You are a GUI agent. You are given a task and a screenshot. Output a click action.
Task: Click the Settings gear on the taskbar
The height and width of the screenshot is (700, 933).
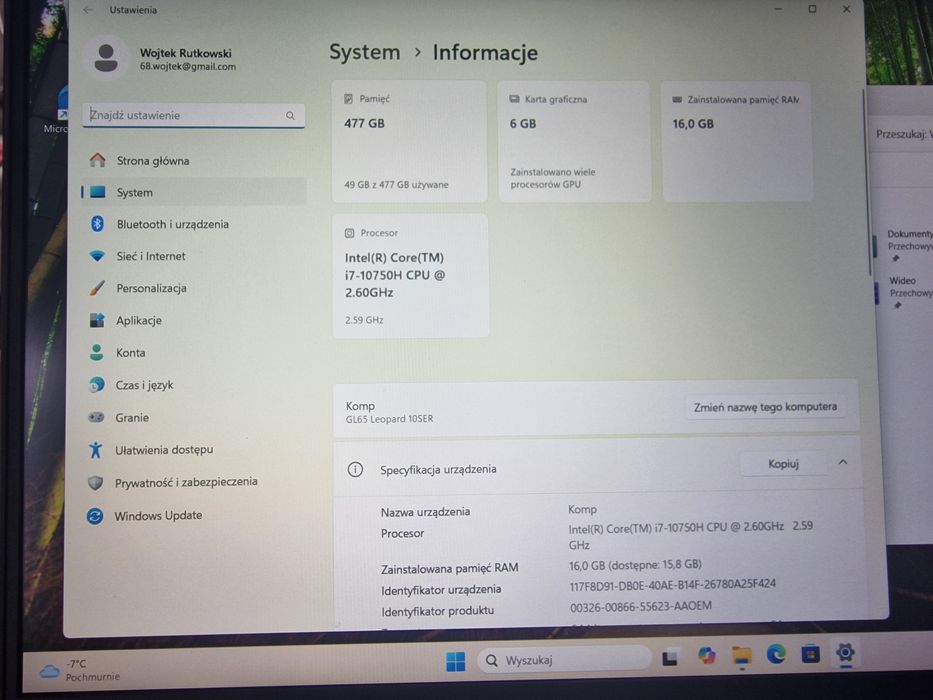846,652
